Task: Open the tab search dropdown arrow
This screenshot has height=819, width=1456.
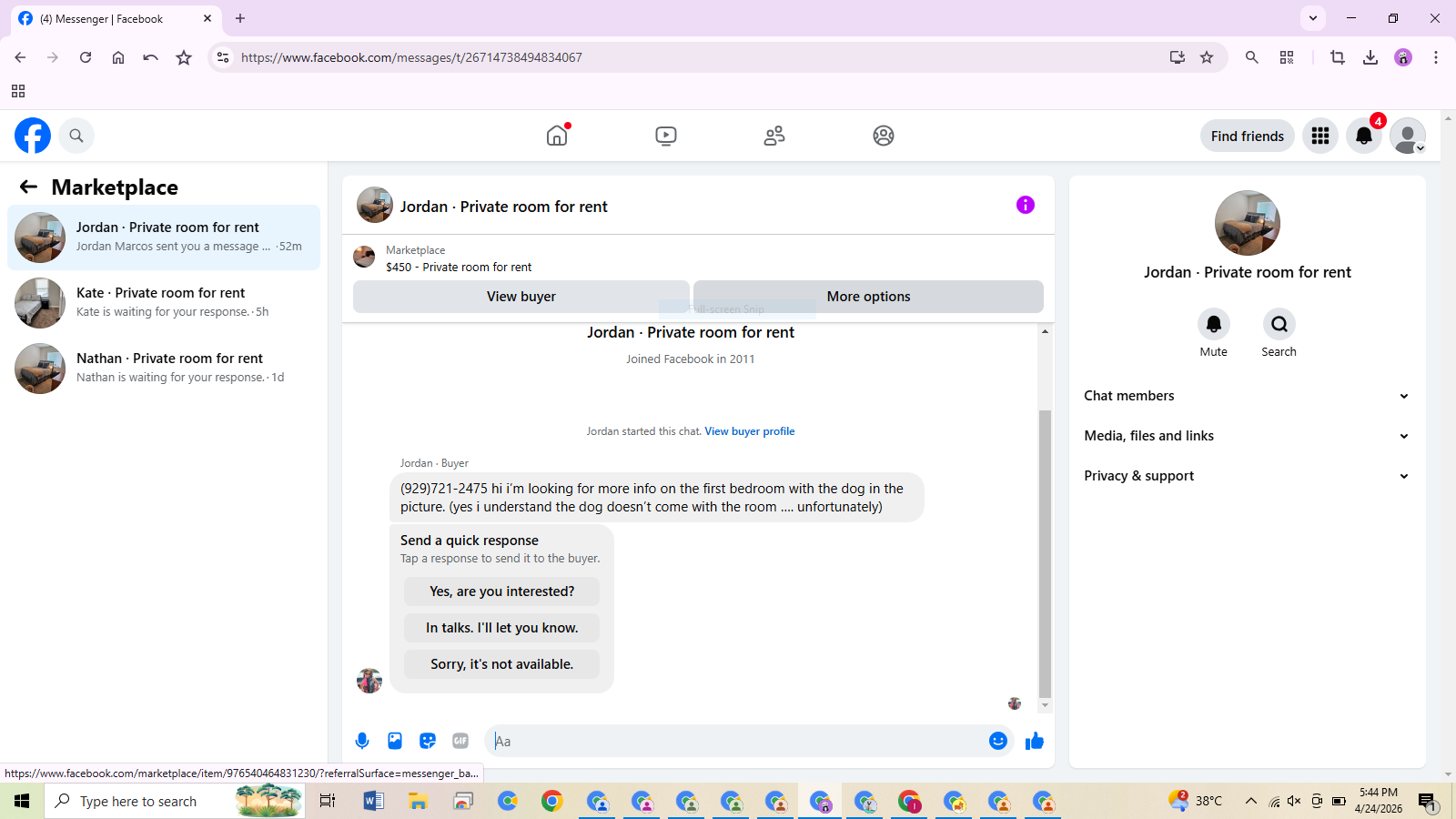Action: (x=1313, y=18)
